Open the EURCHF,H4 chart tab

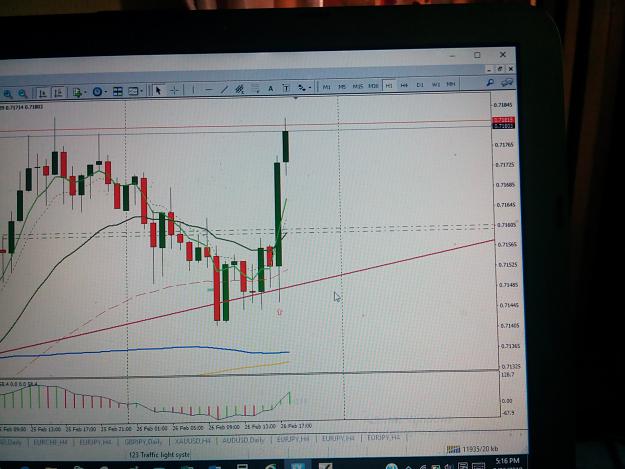(50, 442)
